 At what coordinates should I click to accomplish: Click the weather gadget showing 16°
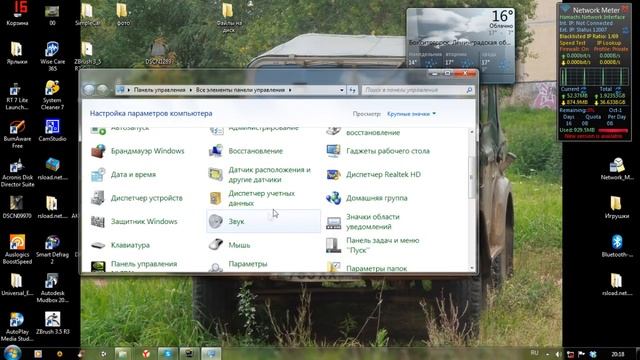pos(460,45)
